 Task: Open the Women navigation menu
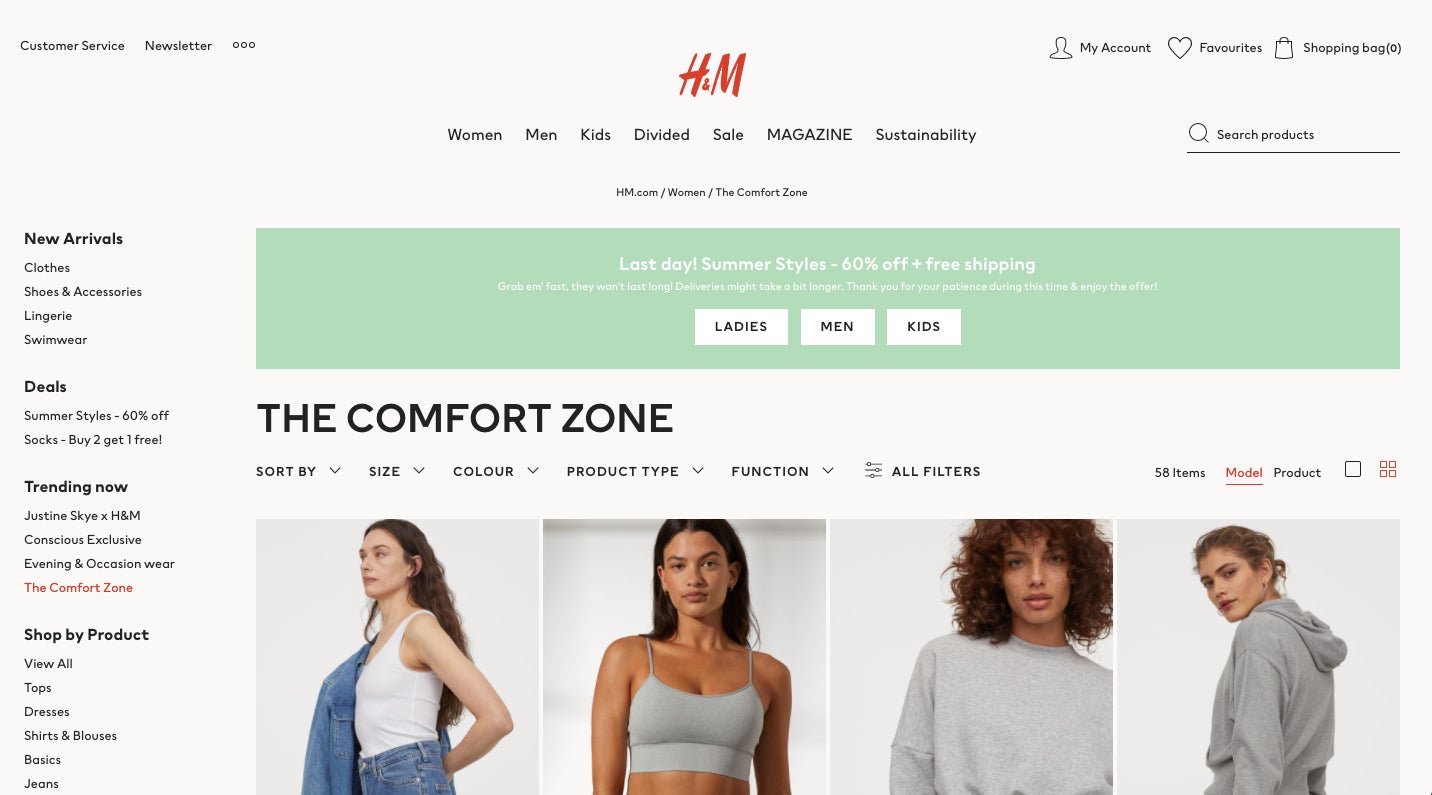[x=475, y=135]
